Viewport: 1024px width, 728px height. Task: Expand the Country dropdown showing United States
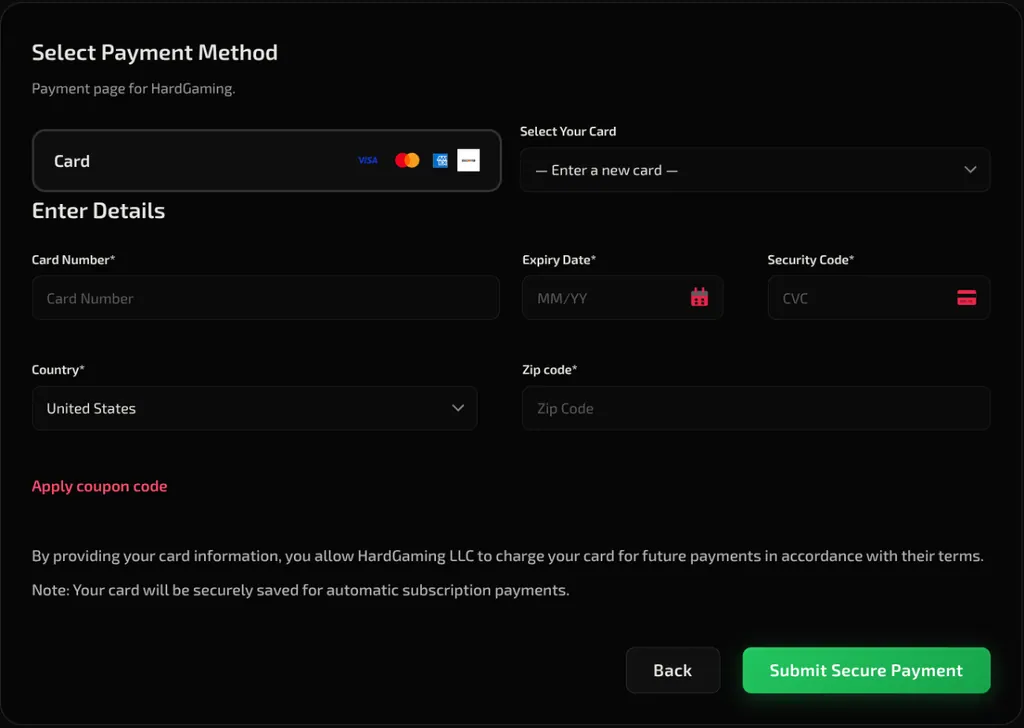255,408
